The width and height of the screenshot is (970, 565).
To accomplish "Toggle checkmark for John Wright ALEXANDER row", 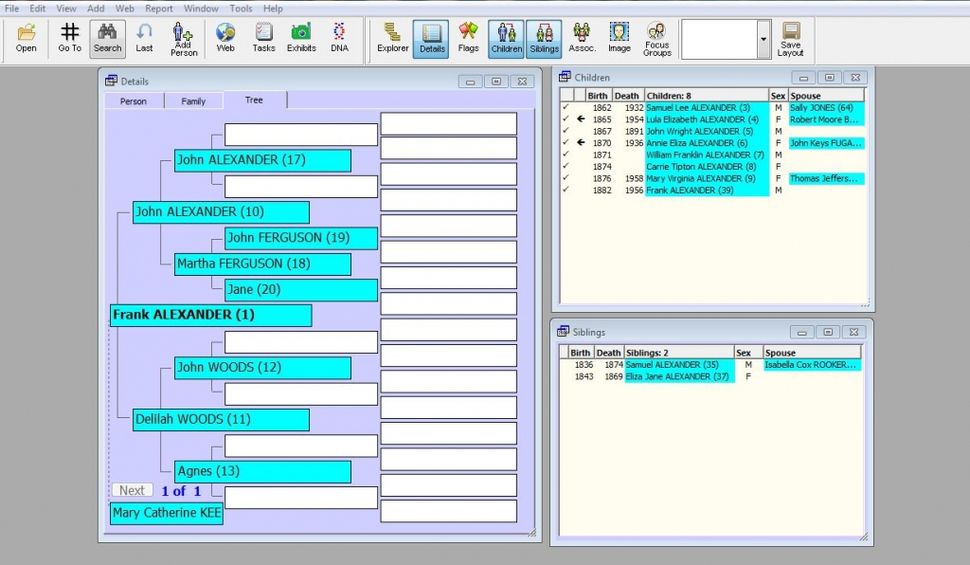I will 566,131.
